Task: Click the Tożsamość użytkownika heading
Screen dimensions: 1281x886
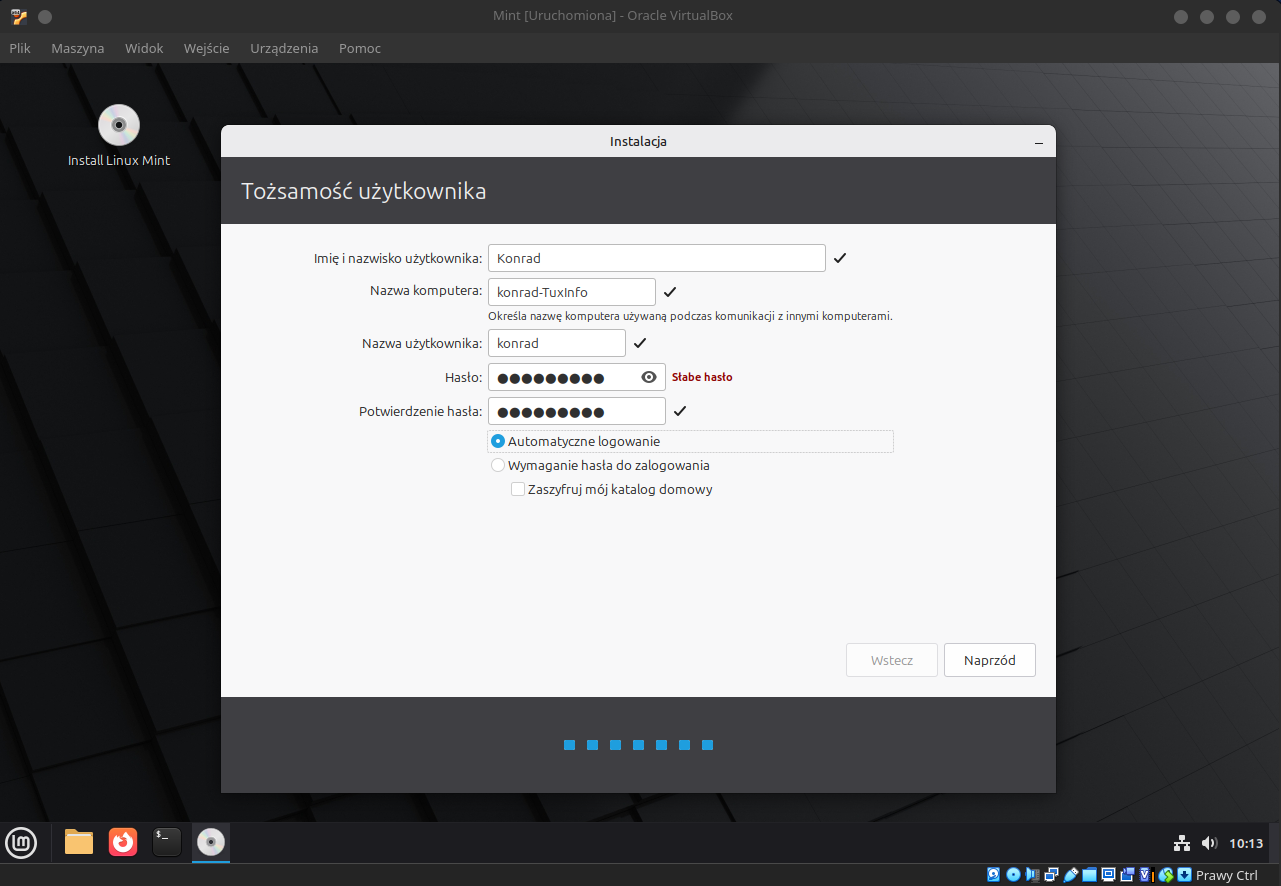Action: point(364,191)
